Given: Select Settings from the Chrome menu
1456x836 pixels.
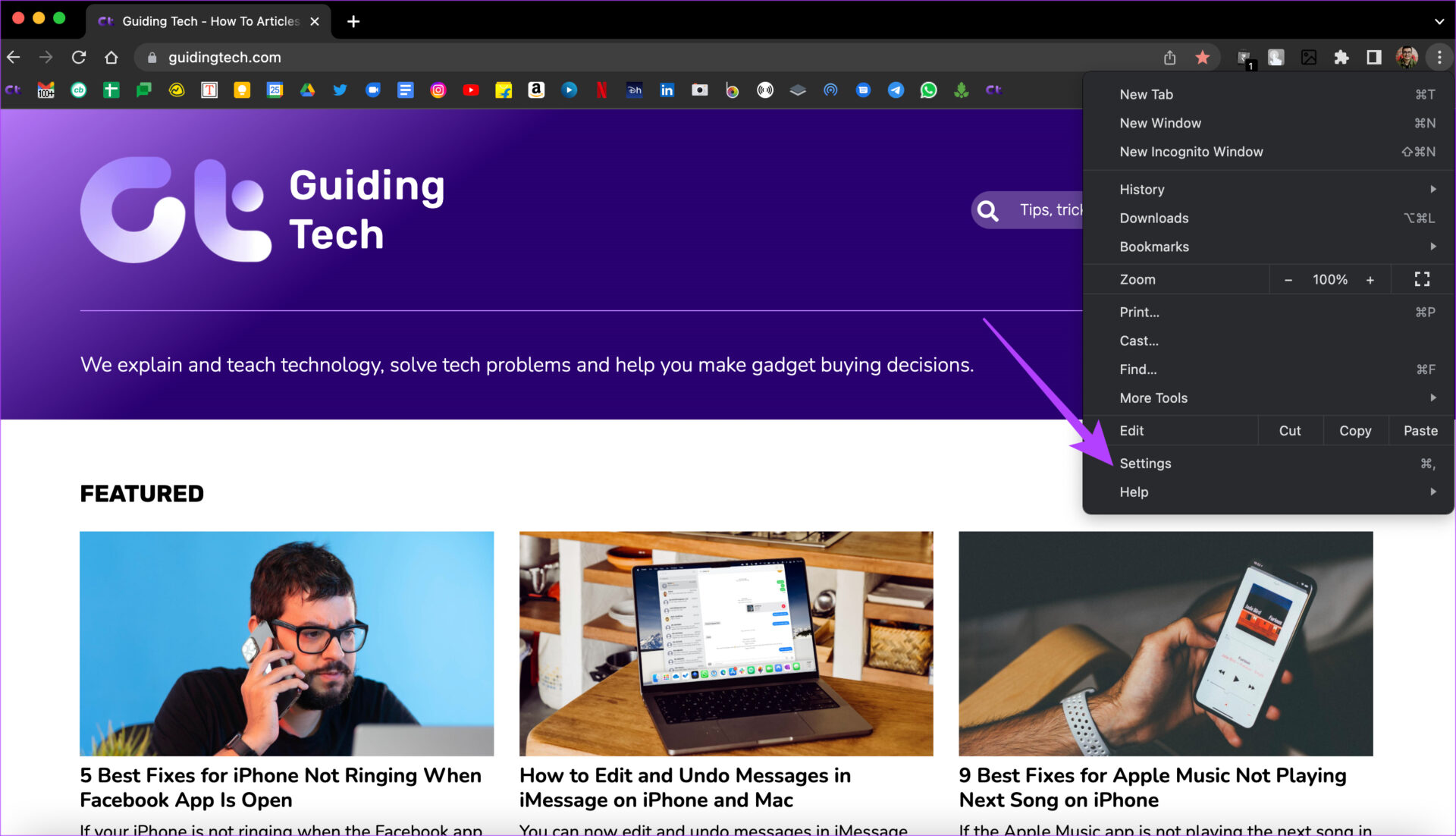Looking at the screenshot, I should [1268, 464].
